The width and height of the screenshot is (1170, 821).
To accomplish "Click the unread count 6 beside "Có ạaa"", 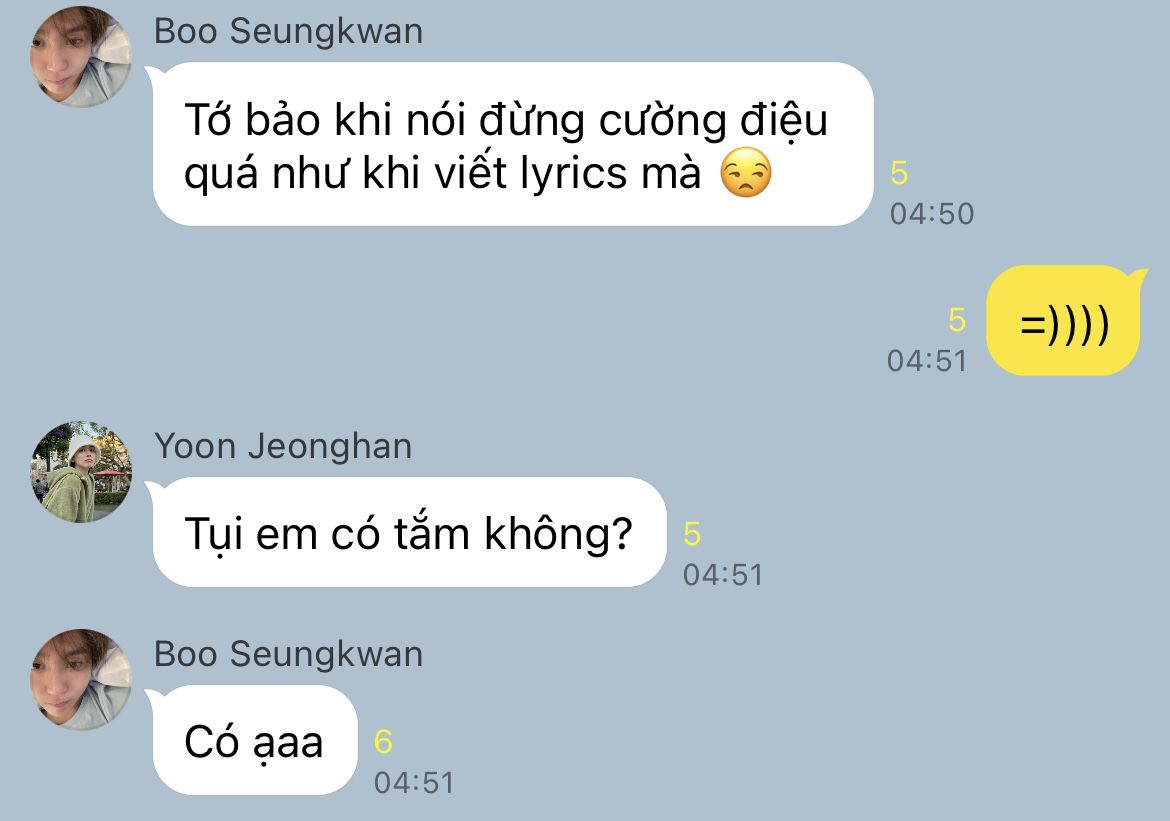I will pyautogui.click(x=384, y=742).
